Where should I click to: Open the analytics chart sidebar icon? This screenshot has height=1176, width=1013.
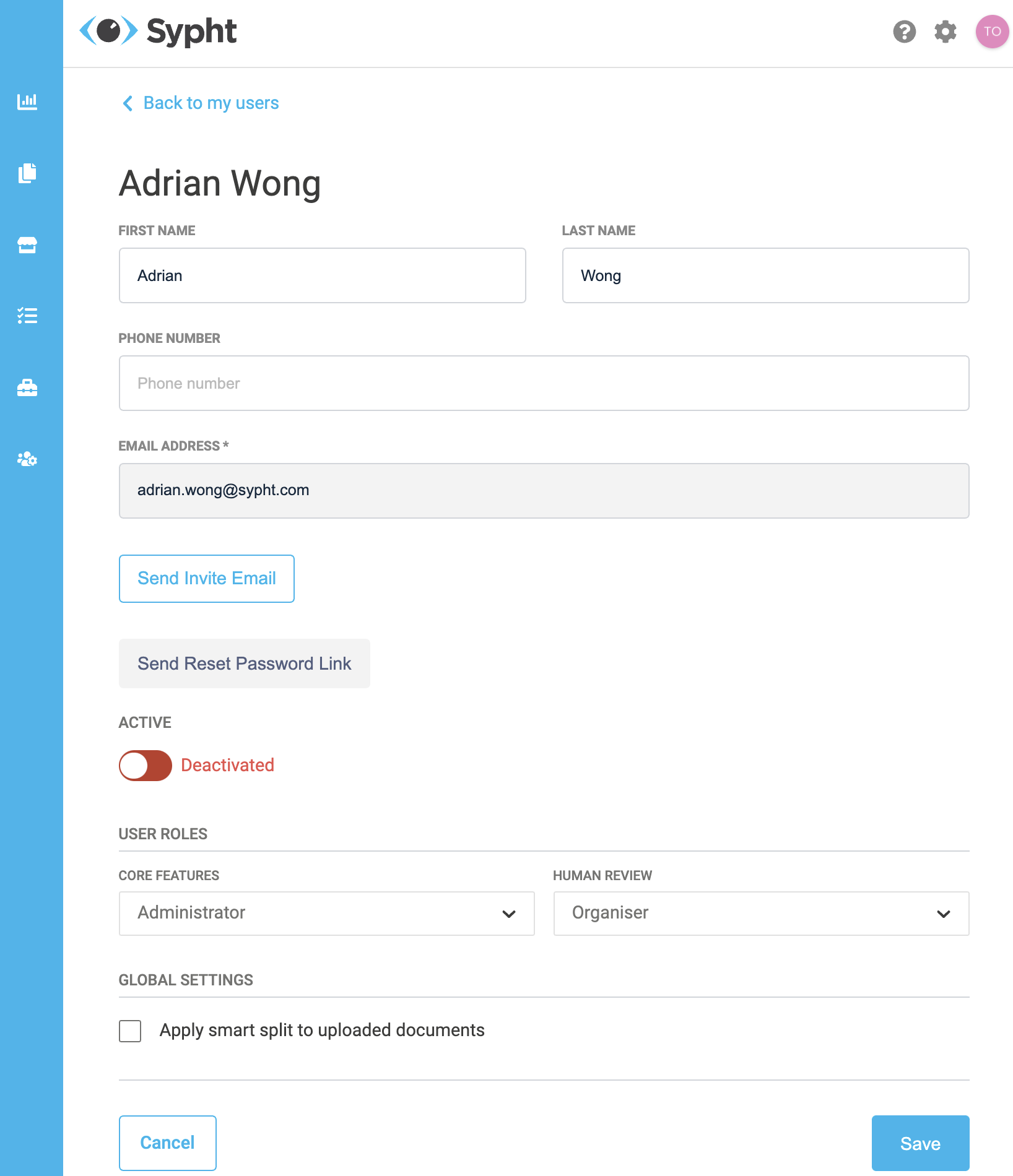click(27, 102)
